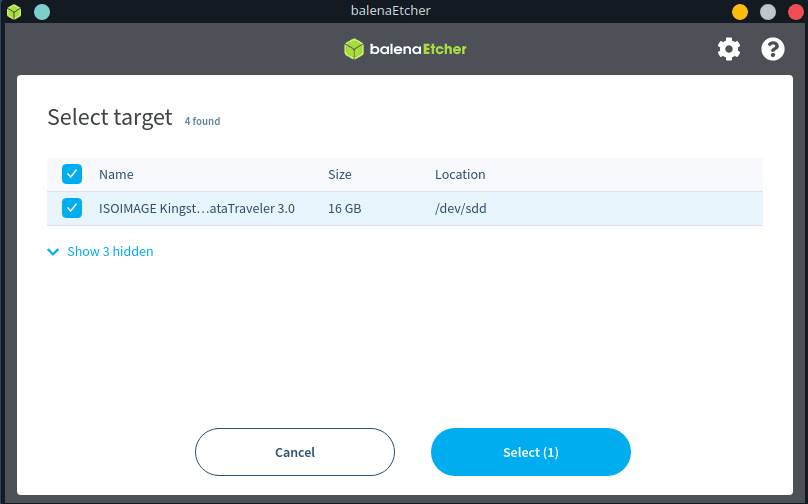Click the 'Show 3 hidden' link text
The height and width of the screenshot is (504, 808).
(110, 252)
